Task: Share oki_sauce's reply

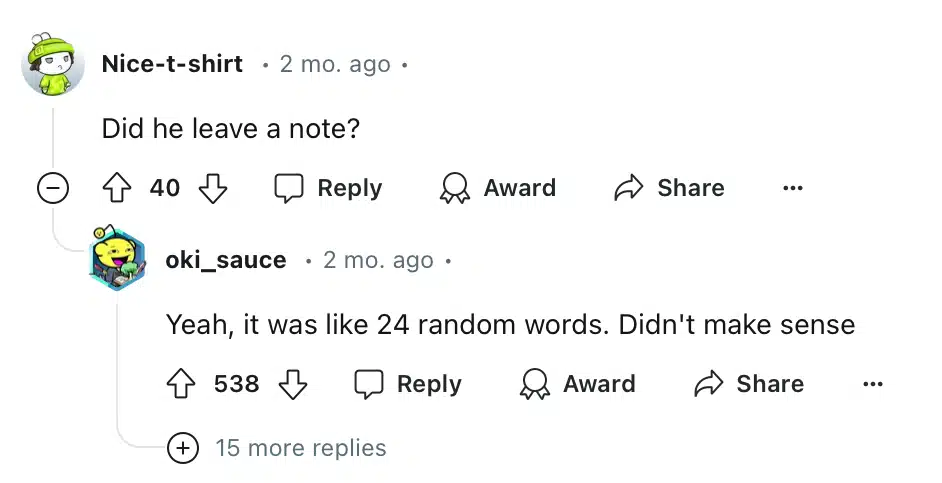Action: (749, 384)
